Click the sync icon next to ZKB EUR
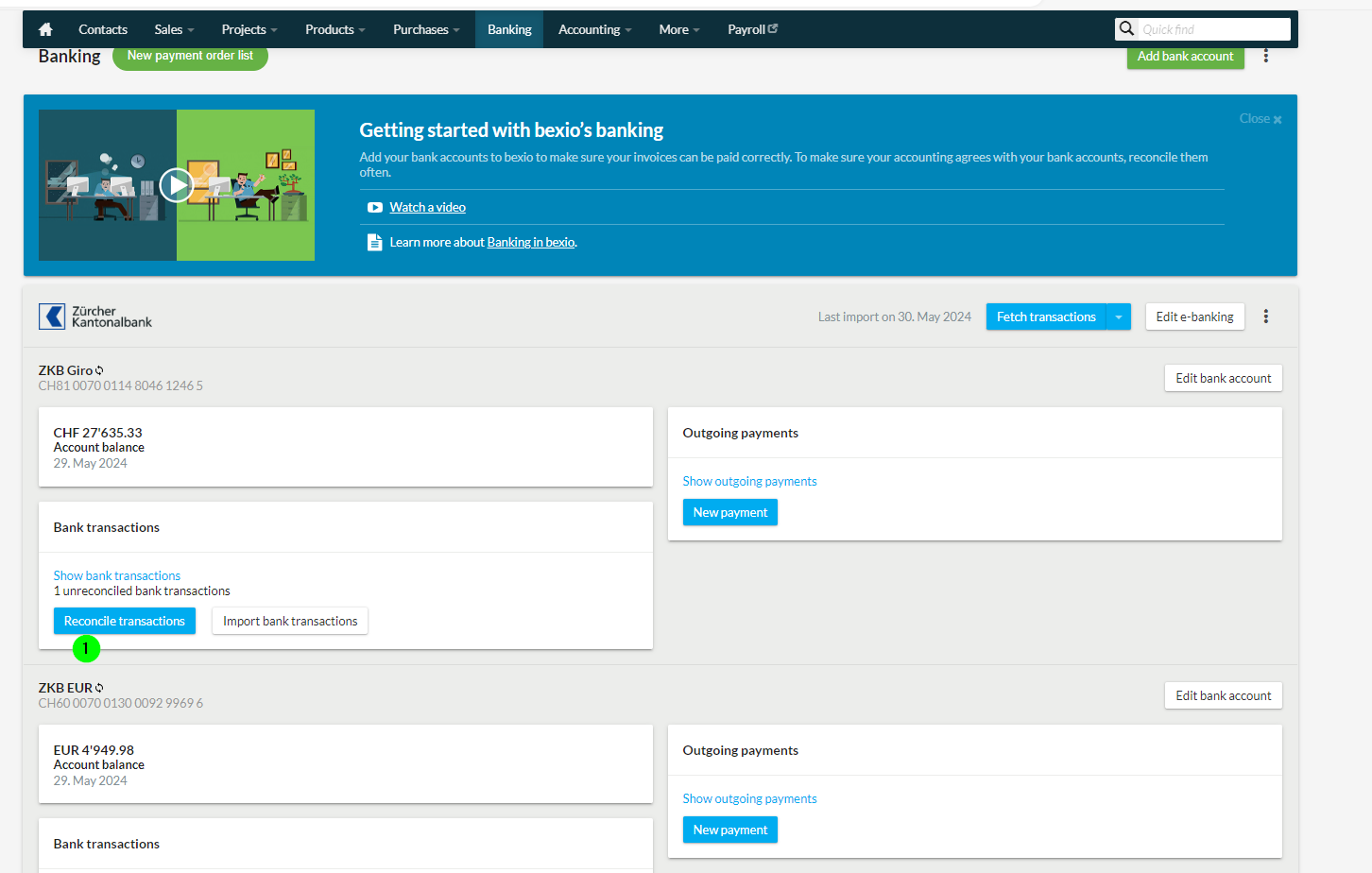Image resolution: width=1372 pixels, height=873 pixels. (99, 688)
